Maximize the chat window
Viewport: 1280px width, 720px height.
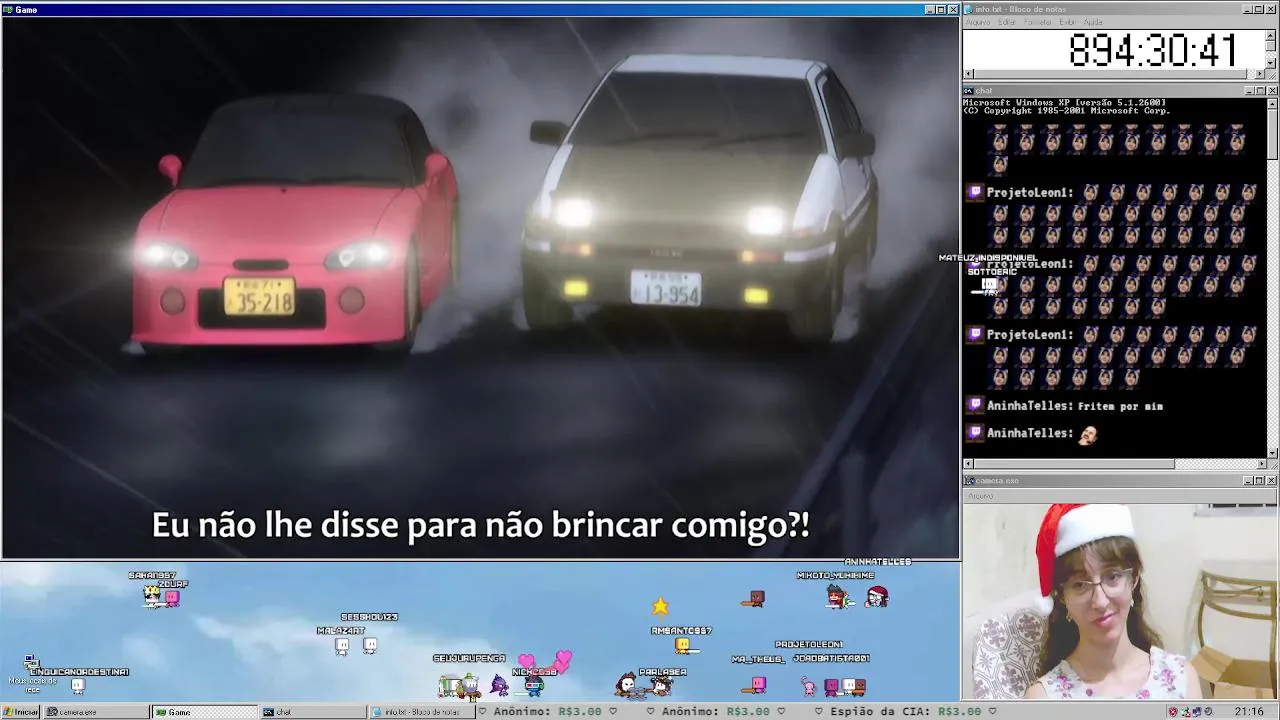point(1260,91)
